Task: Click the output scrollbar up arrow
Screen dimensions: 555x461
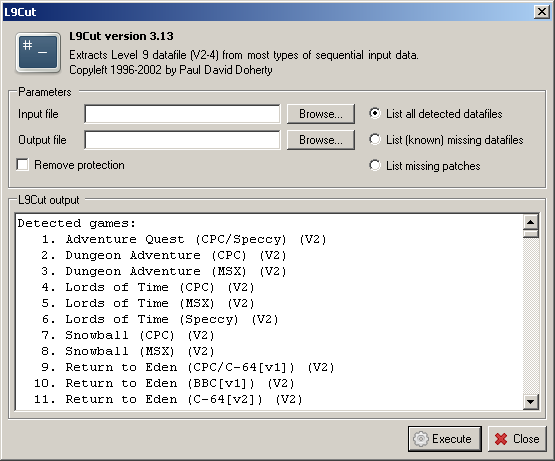Action: pos(531,222)
